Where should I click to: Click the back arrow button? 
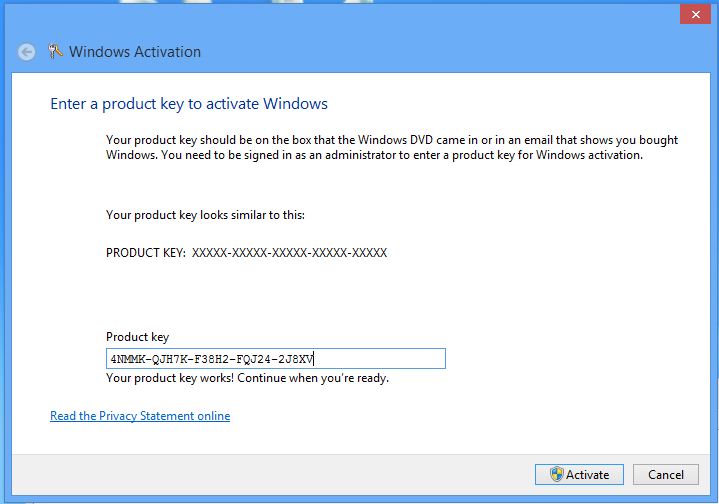(27, 52)
